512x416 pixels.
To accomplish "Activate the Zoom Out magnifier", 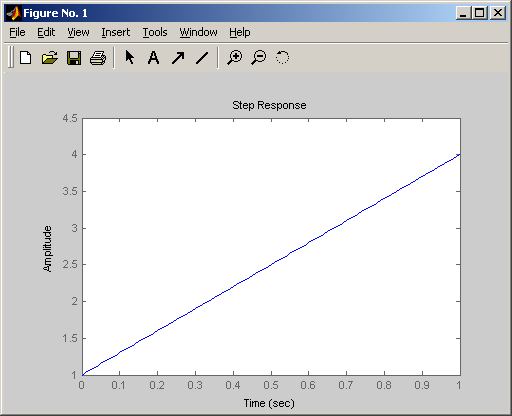I will [x=259, y=58].
